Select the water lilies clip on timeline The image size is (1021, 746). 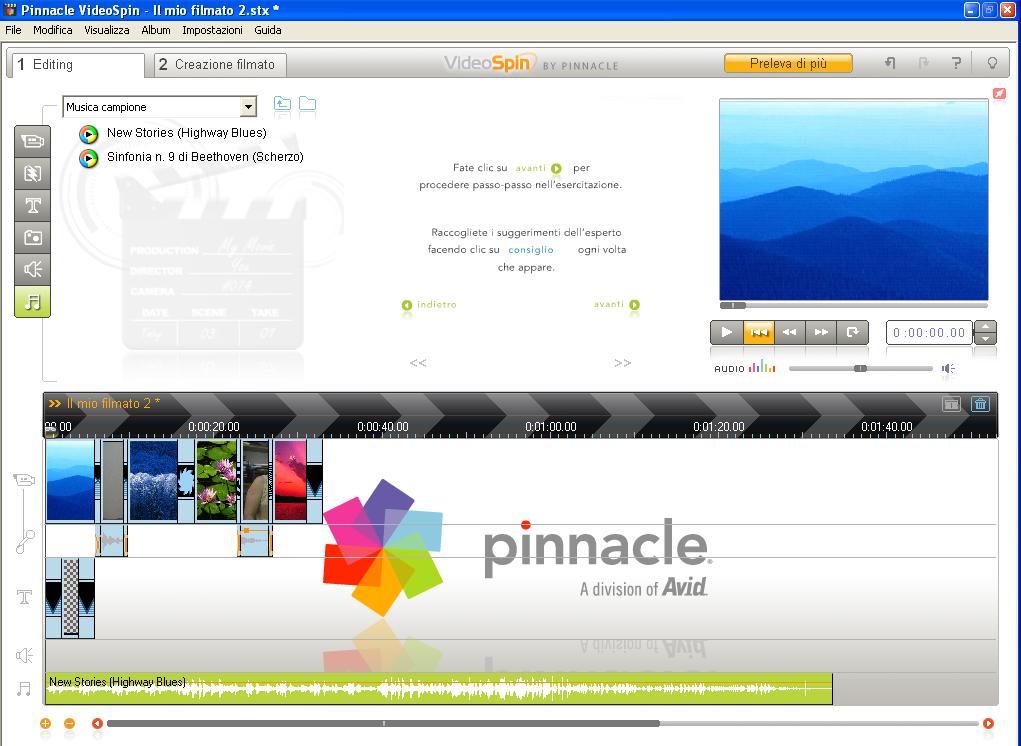click(x=217, y=481)
